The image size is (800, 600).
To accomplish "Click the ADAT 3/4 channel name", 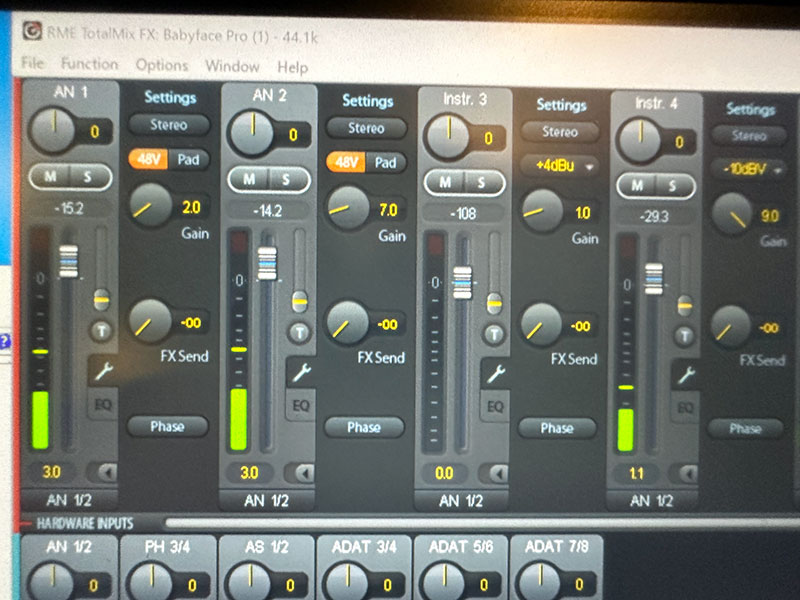I will point(364,547).
